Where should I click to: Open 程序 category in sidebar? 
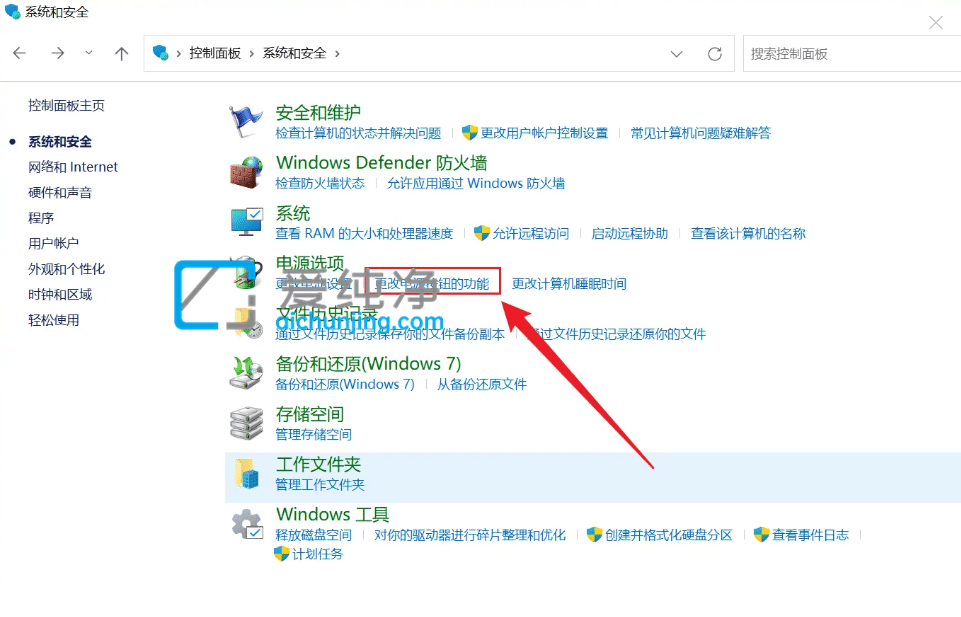(x=41, y=218)
